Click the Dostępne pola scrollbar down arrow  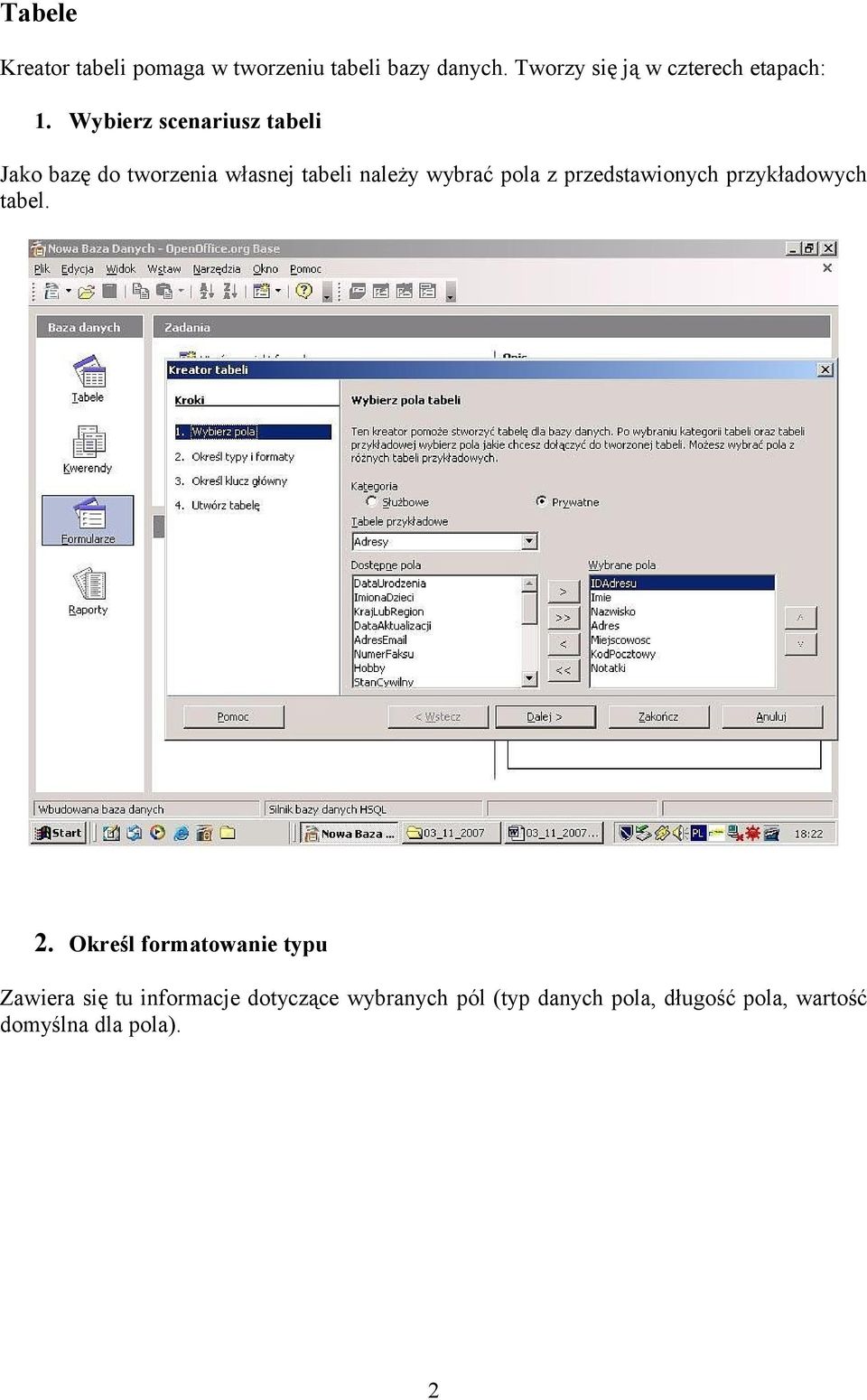530,678
